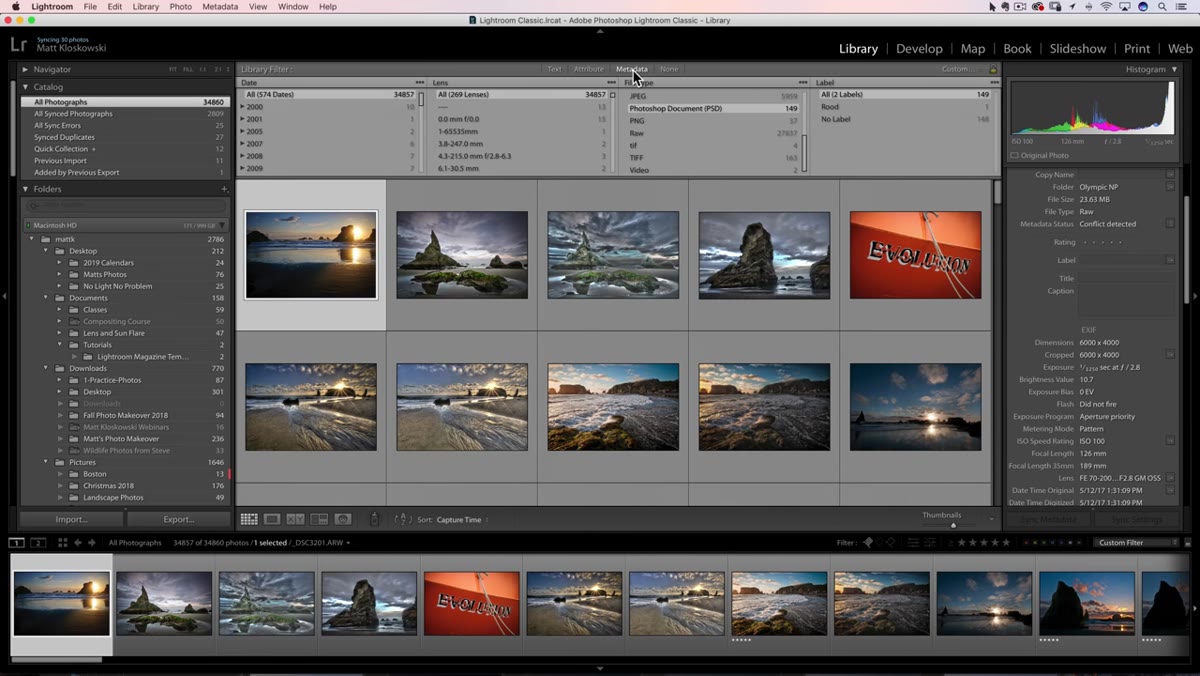1200x676 pixels.
Task: Select the Painter spray can tool
Action: point(374,519)
